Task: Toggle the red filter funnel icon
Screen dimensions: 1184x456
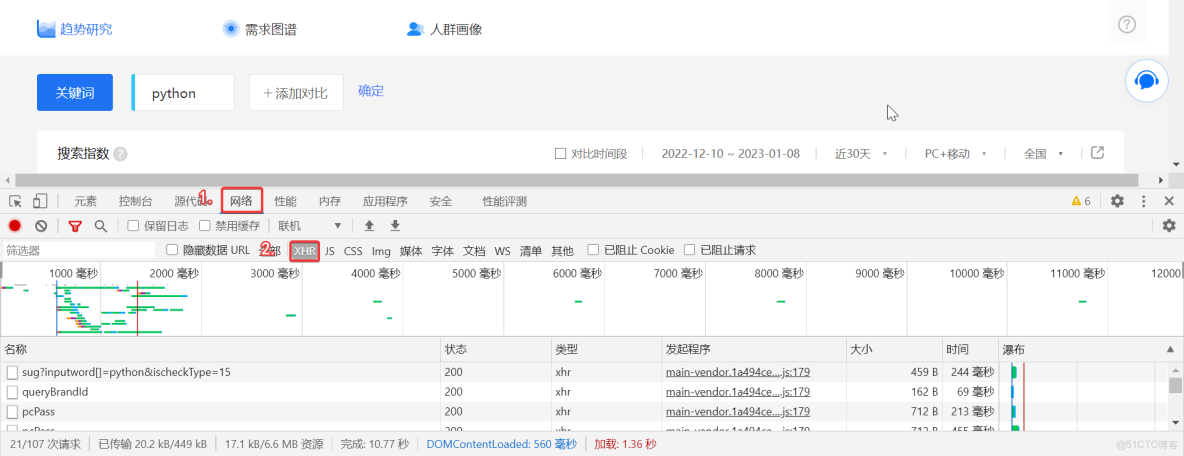Action: pyautogui.click(x=75, y=226)
